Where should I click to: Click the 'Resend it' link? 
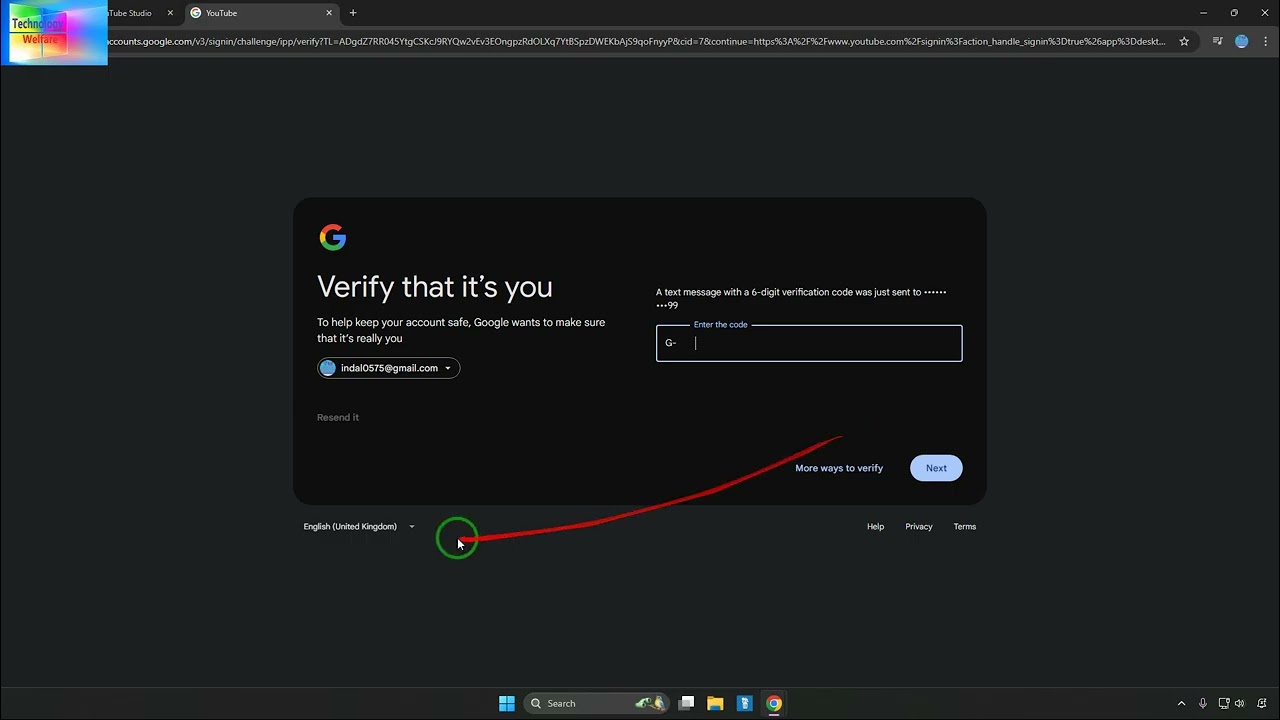pos(338,417)
